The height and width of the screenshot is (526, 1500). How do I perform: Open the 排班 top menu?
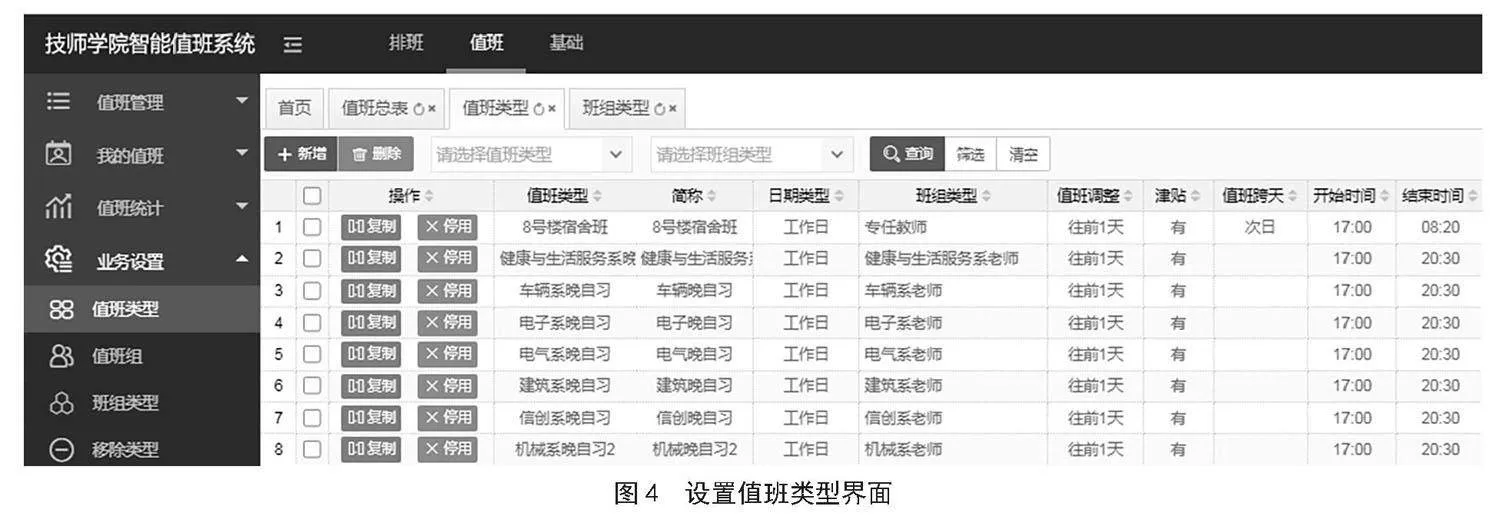point(406,43)
